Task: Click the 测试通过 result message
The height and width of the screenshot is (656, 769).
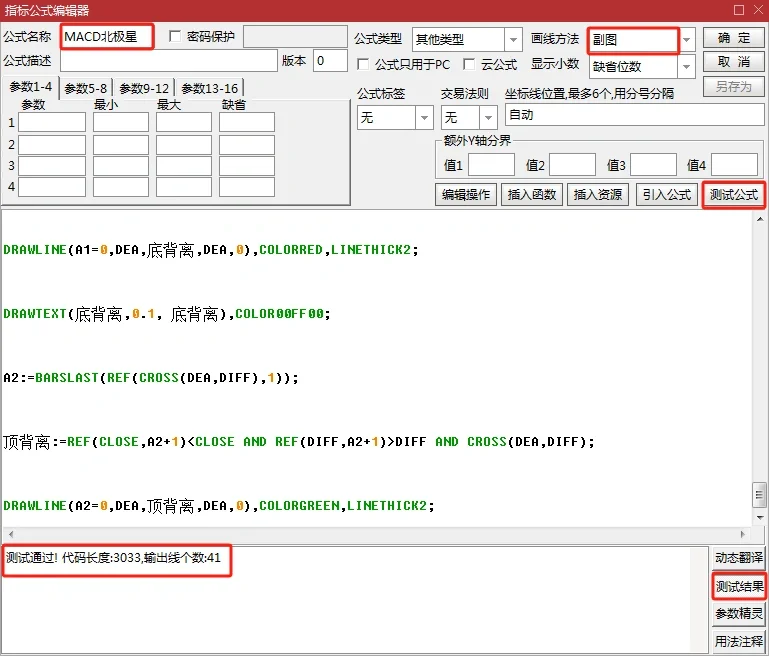Action: [113, 558]
